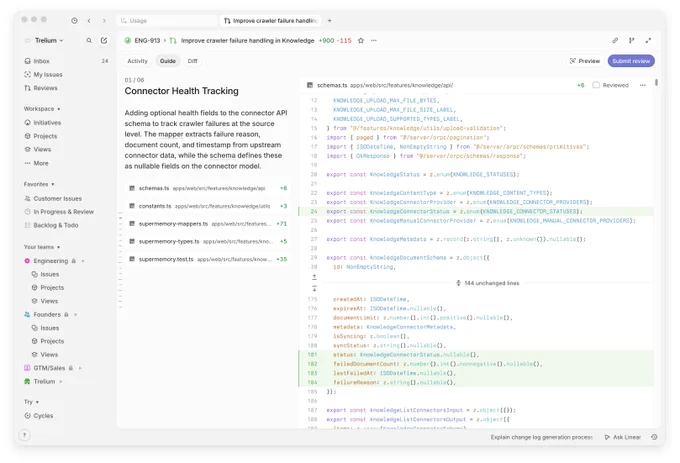
Task: Collapse the Try section
Action: pos(31,402)
